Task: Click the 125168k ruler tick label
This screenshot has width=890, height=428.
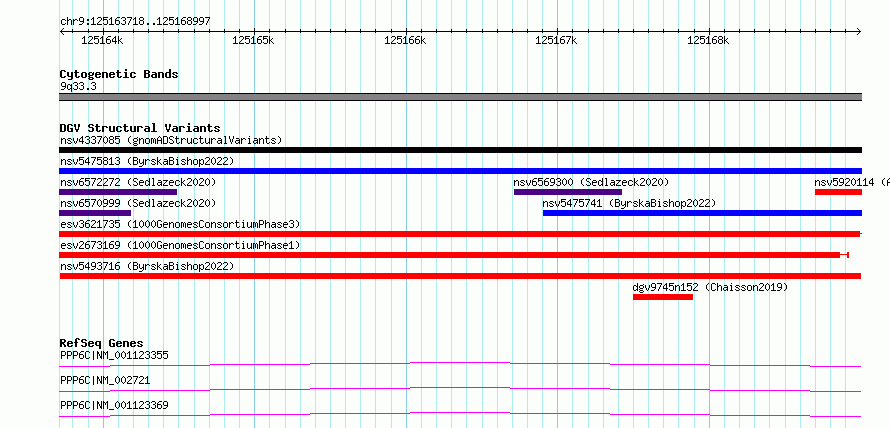Action: pos(708,40)
